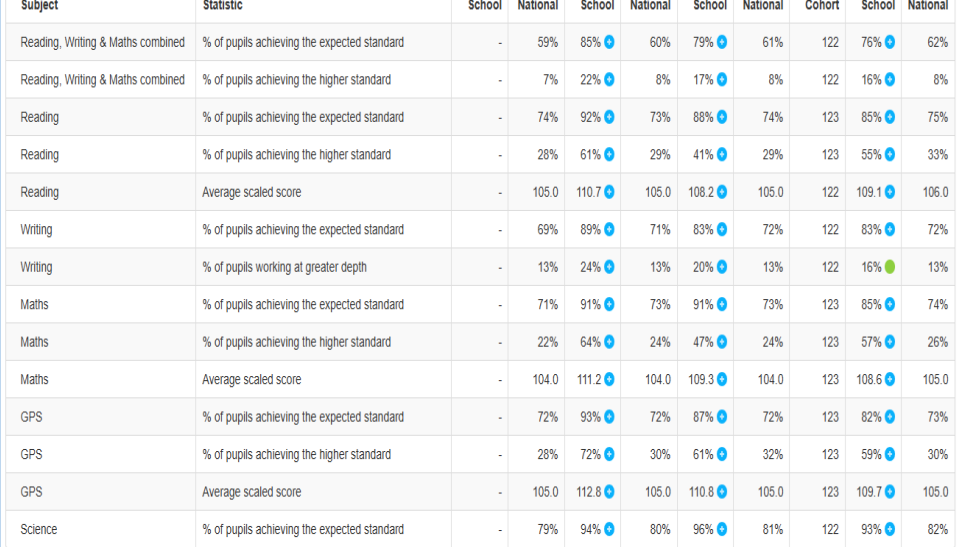Click blue icon beside 111.2 Maths scaled score
The width and height of the screenshot is (958, 547).
609,380
